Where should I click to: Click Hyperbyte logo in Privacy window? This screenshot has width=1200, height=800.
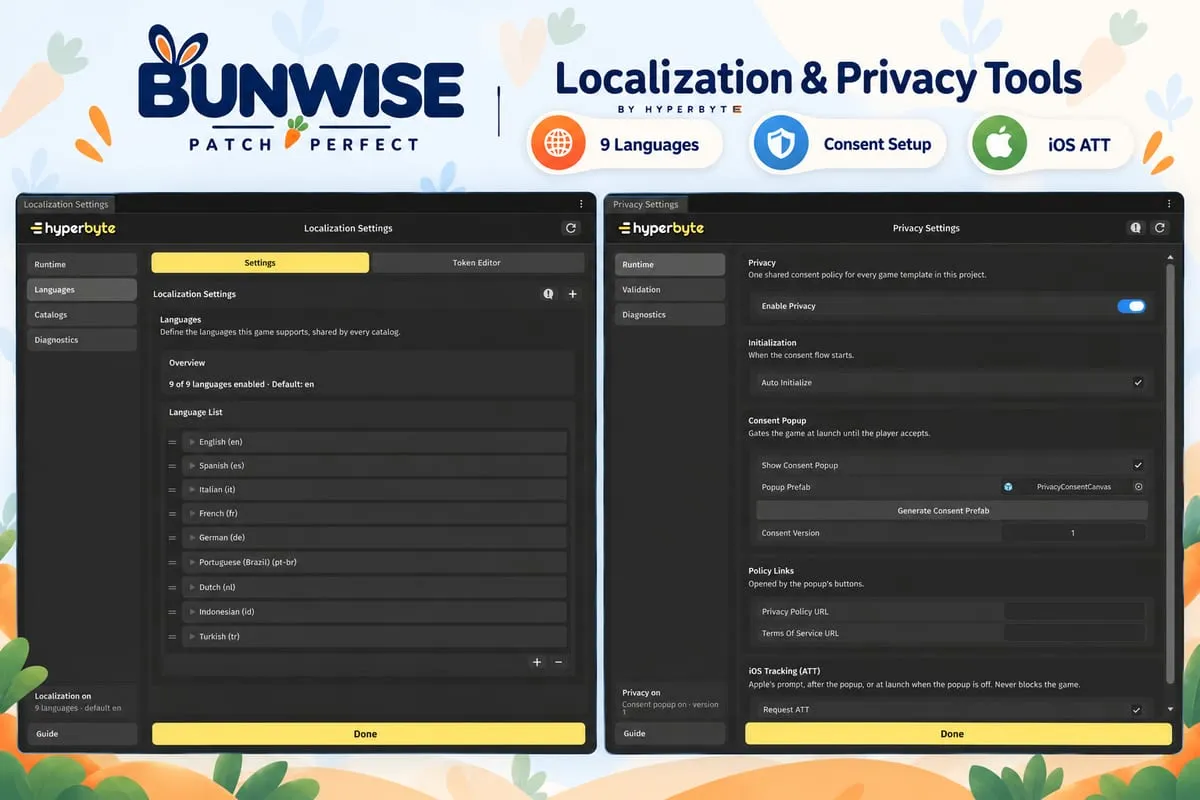[x=661, y=228]
